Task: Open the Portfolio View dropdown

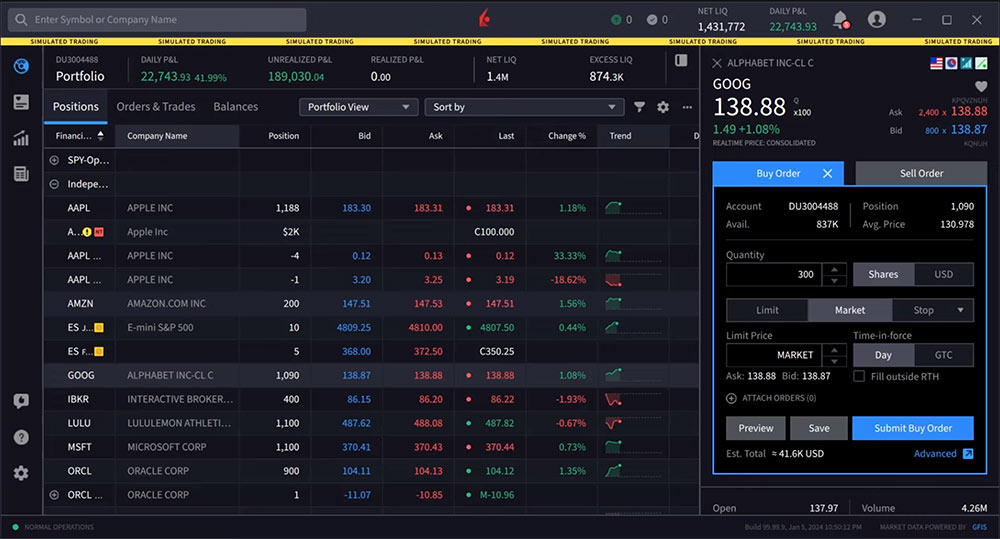Action: point(359,107)
